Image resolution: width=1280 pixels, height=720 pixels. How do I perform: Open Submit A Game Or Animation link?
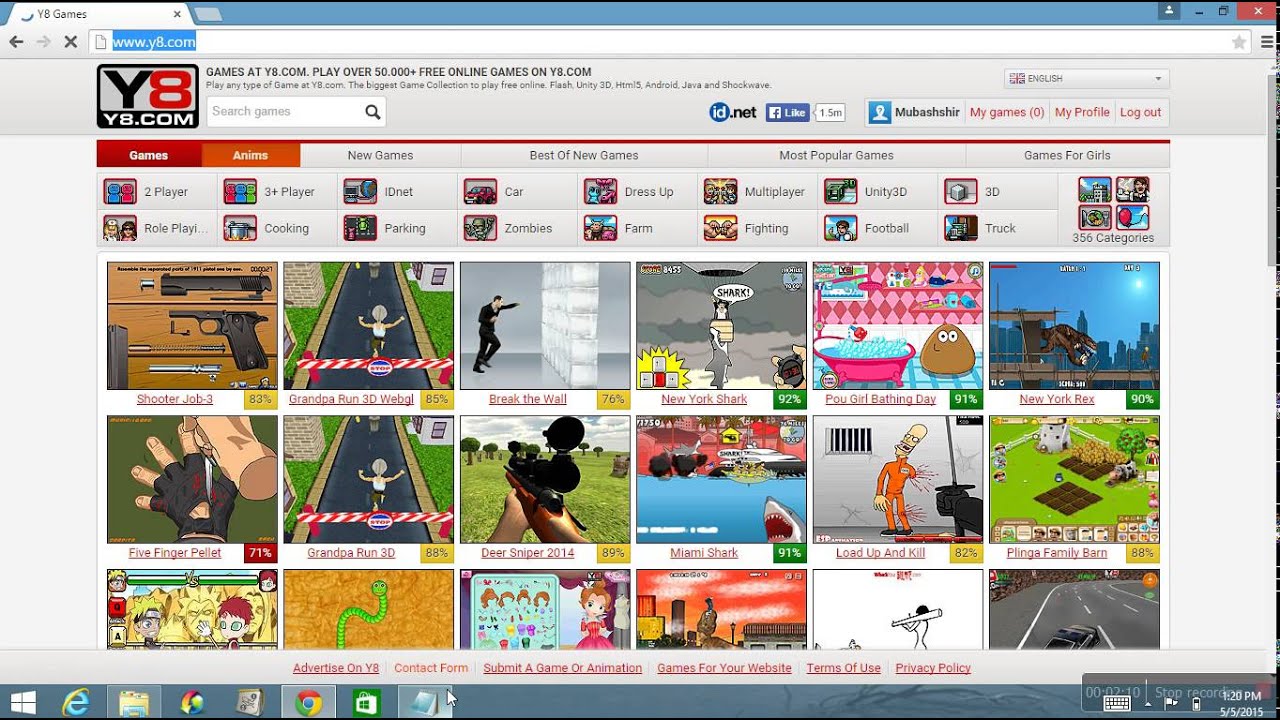563,668
